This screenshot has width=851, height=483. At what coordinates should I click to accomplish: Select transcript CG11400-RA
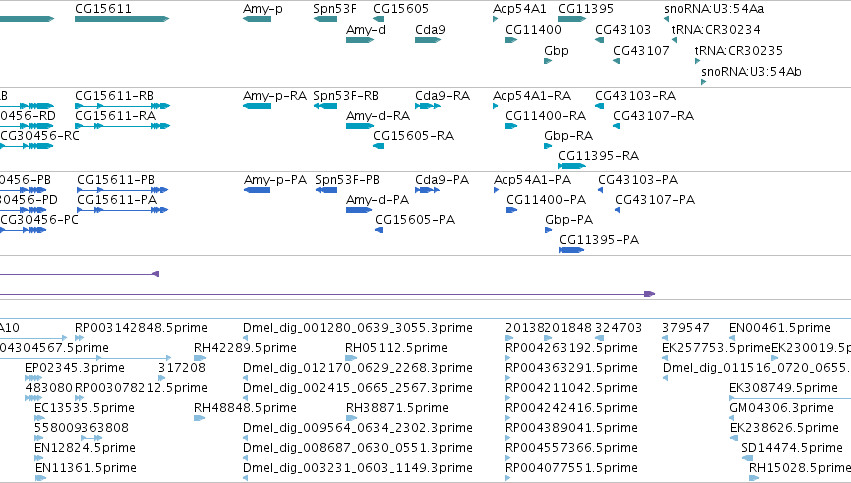pyautogui.click(x=511, y=126)
